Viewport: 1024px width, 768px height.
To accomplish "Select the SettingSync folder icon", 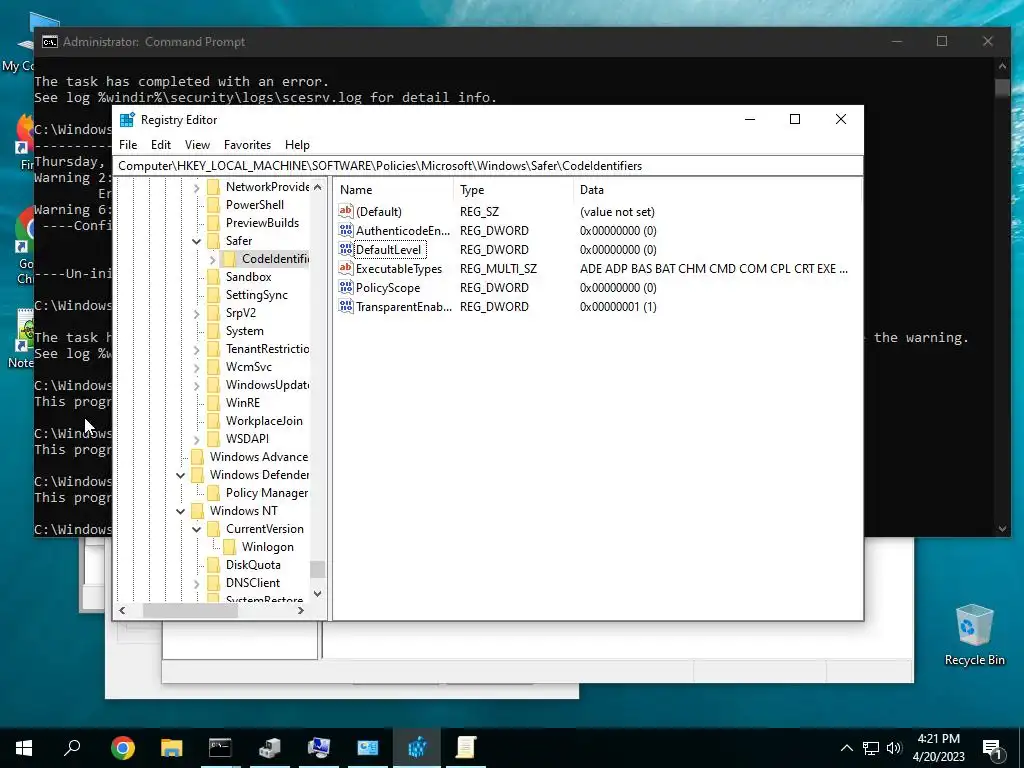I will (x=214, y=295).
